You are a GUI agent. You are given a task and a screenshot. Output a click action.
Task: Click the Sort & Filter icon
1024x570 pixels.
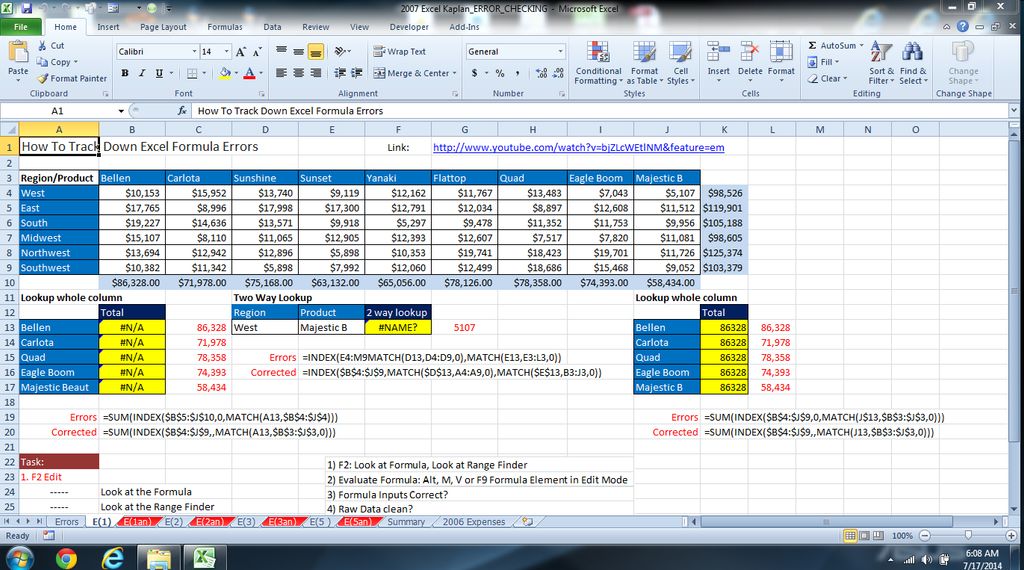[x=881, y=52]
